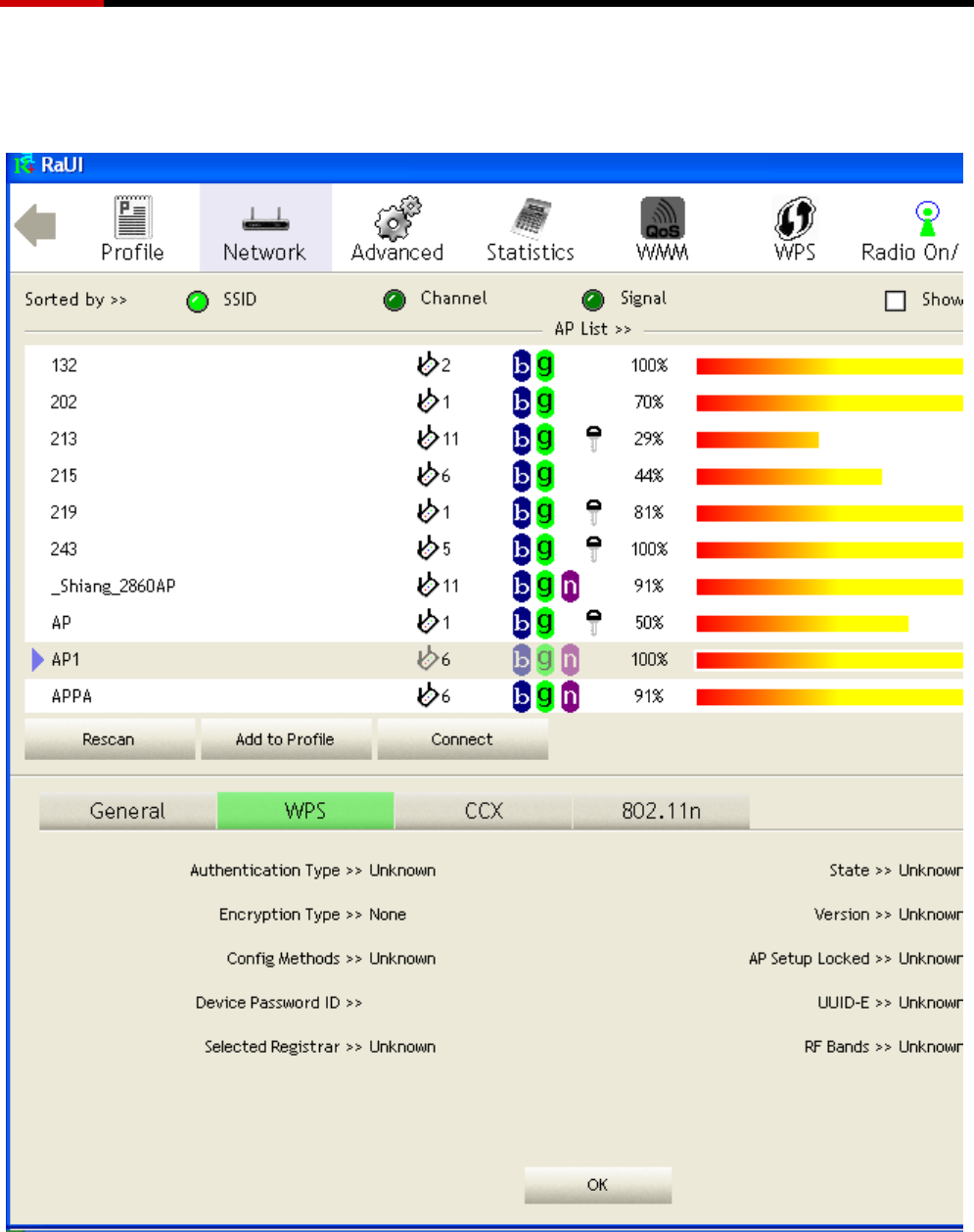Open the WPS icon in toolbar
This screenshot has width=974, height=1232.
[795, 217]
